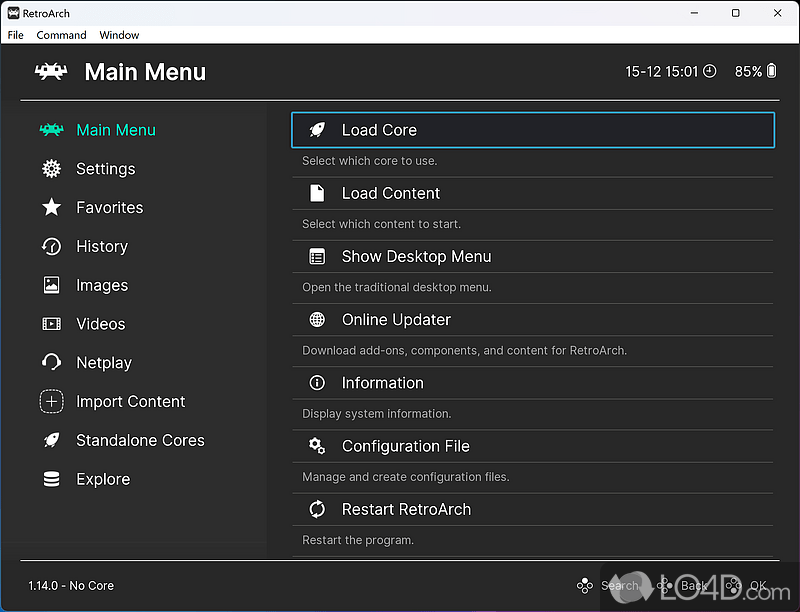
Task: Click 'Download add-ons, components, and content' description
Action: pyautogui.click(x=465, y=350)
